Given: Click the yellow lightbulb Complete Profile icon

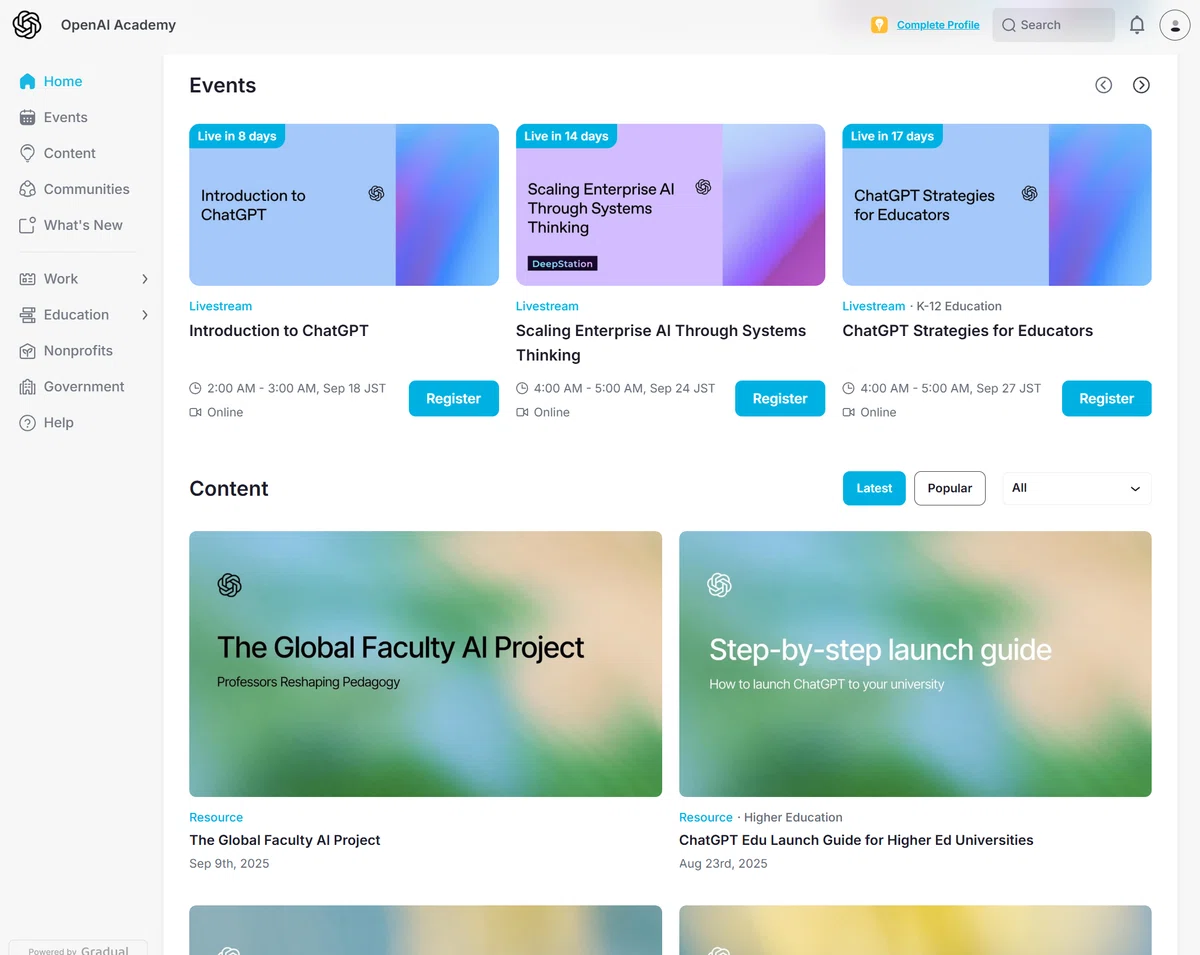Looking at the screenshot, I should pos(879,25).
